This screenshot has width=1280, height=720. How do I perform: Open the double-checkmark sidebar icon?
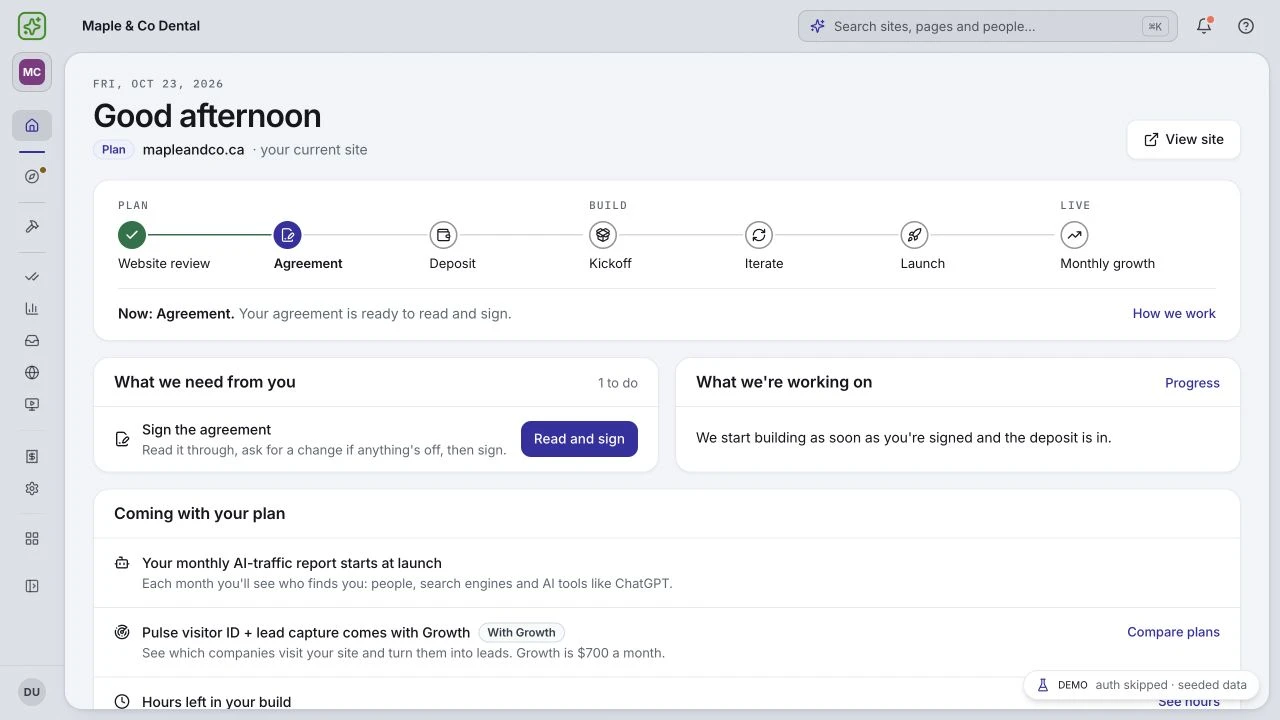point(32,277)
